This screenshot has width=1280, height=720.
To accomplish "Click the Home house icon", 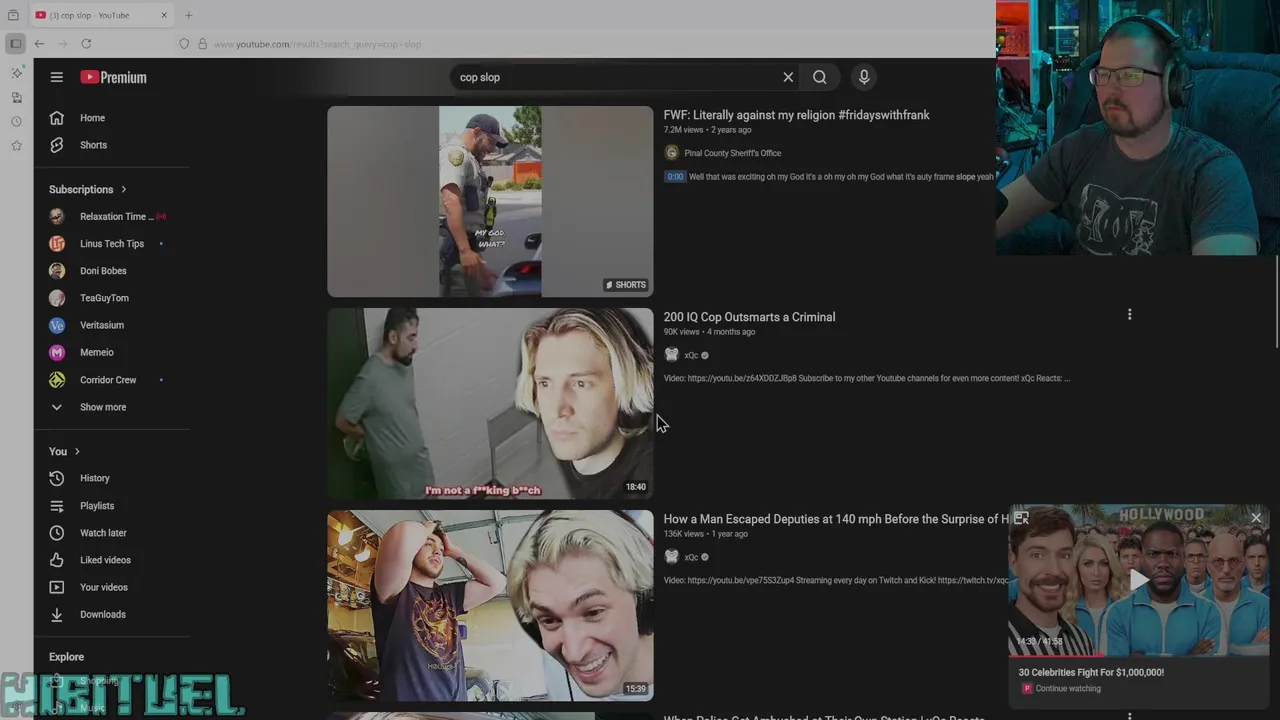I will coord(57,118).
